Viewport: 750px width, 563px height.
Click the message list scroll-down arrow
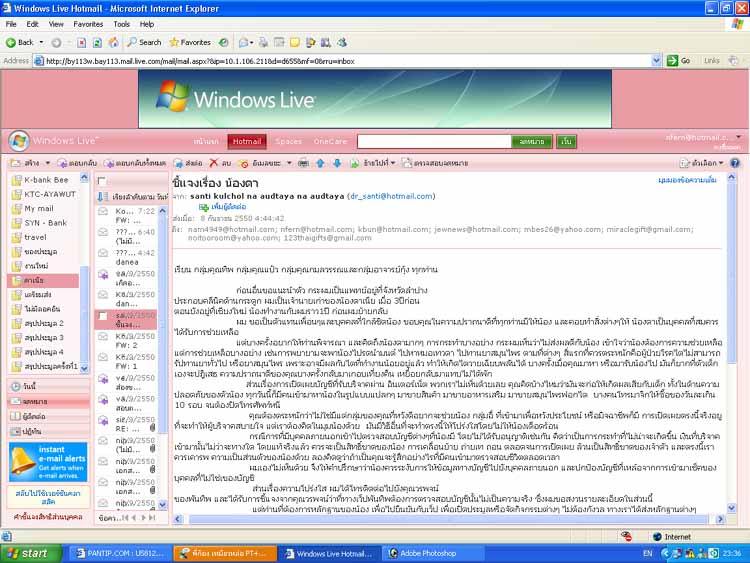point(163,504)
